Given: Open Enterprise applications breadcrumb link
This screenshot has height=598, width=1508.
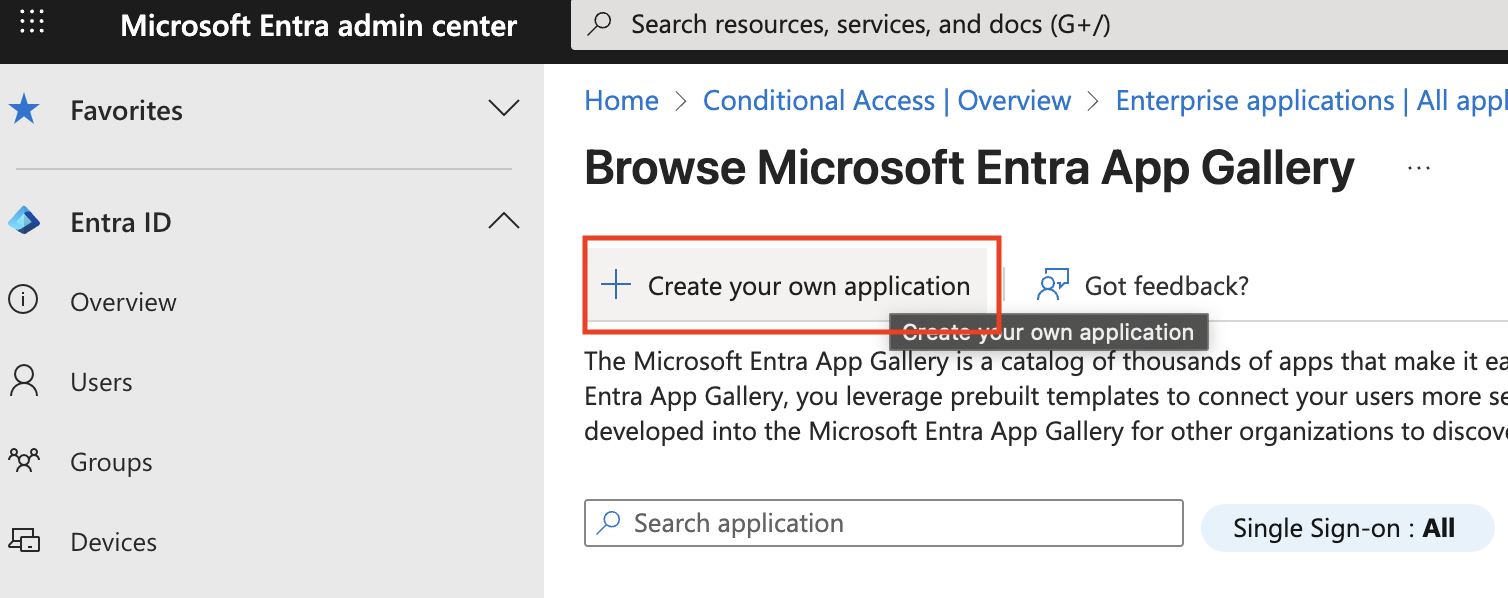Looking at the screenshot, I should coord(1311,101).
